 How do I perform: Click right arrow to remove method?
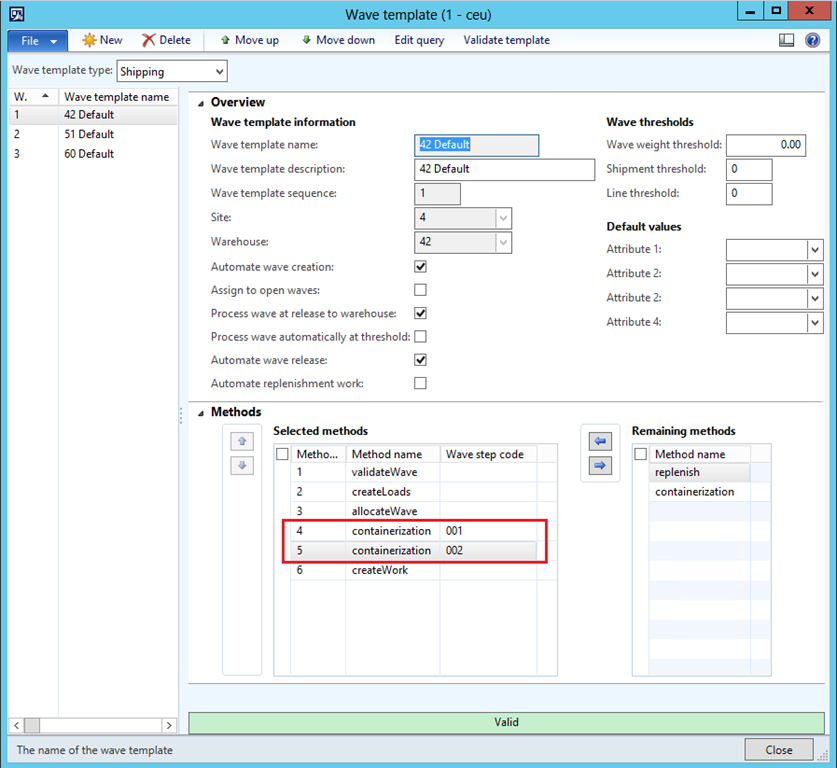click(600, 465)
